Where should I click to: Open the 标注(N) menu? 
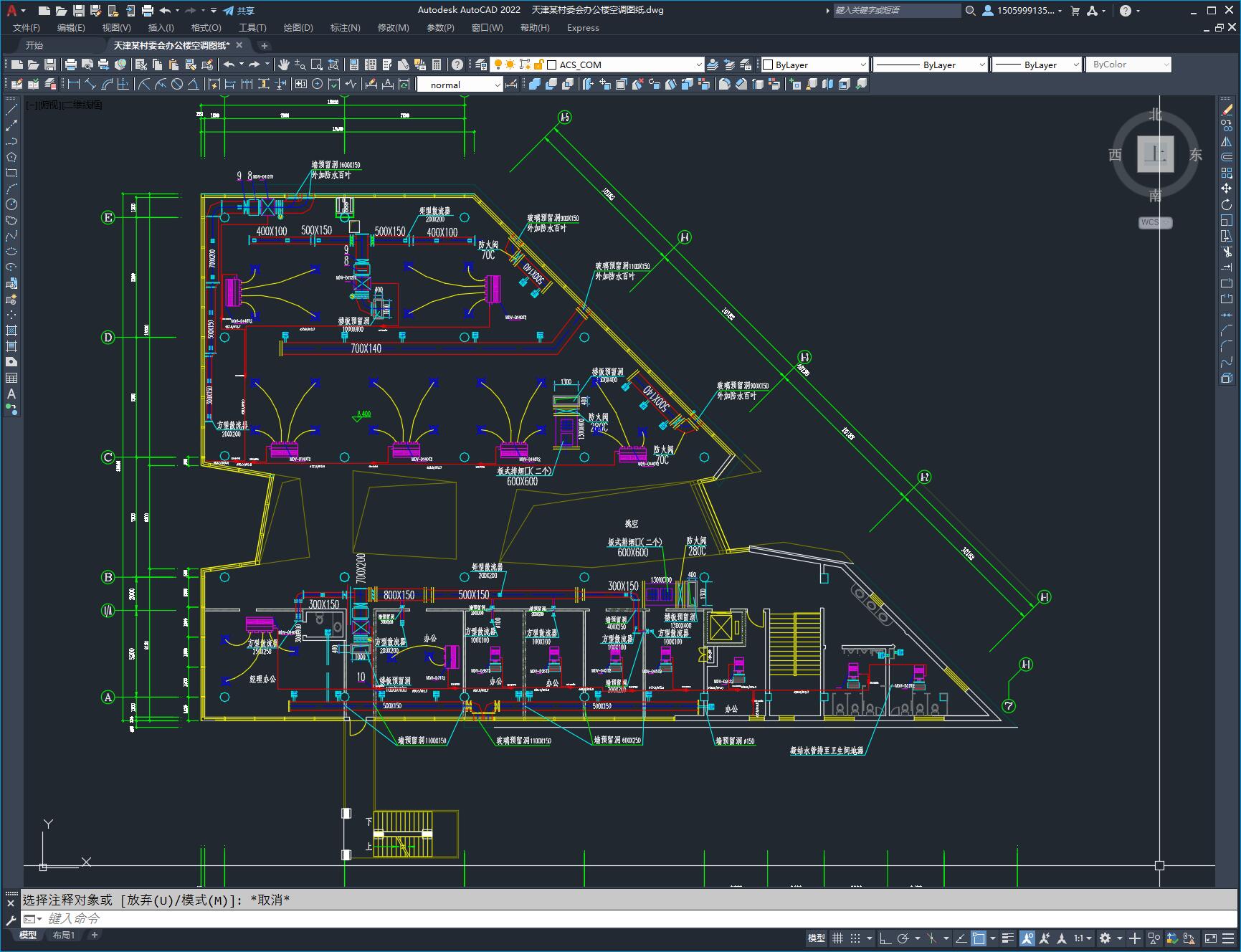click(x=345, y=28)
